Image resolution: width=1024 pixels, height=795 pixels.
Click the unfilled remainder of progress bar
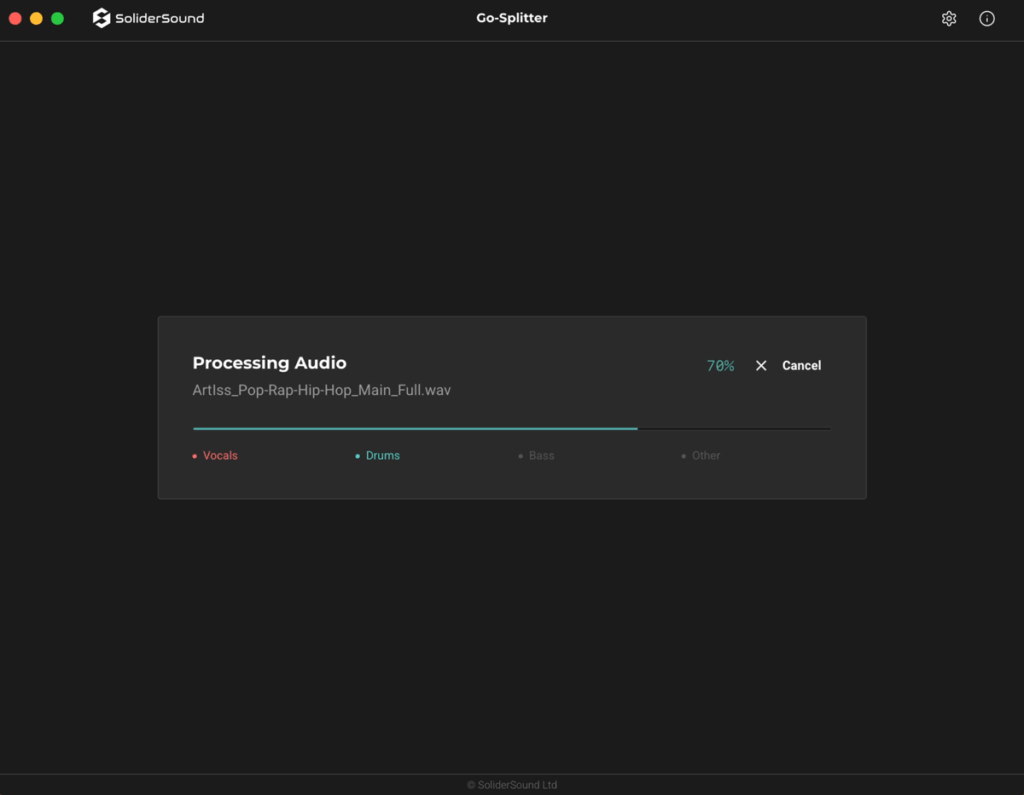coord(733,428)
